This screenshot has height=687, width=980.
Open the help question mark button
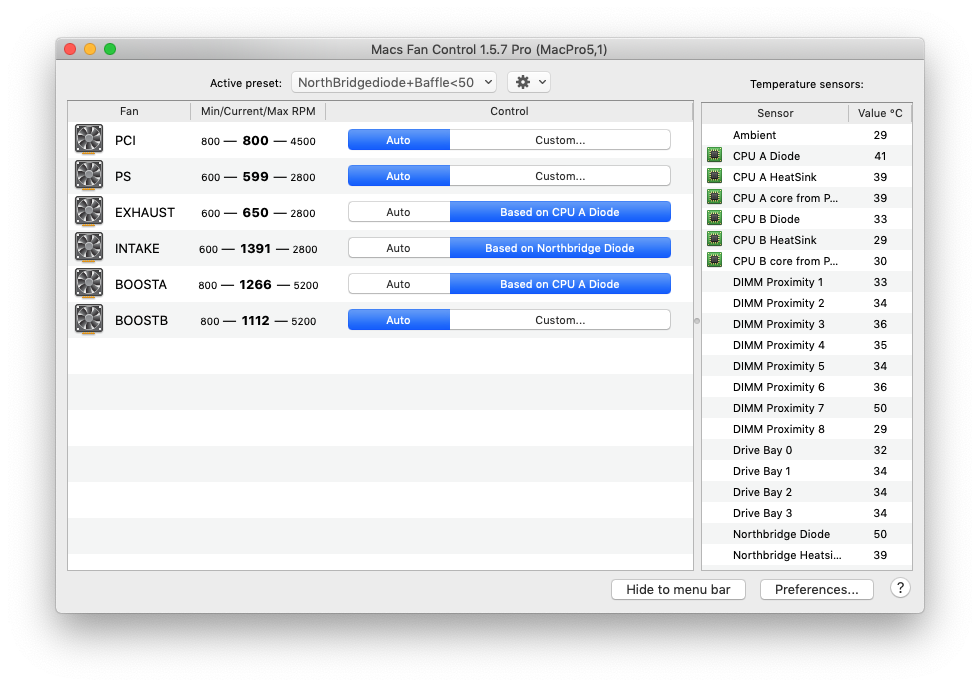pos(900,588)
